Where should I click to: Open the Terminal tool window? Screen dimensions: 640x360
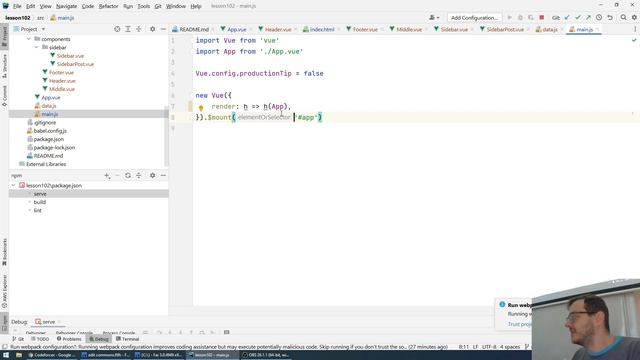128,339
